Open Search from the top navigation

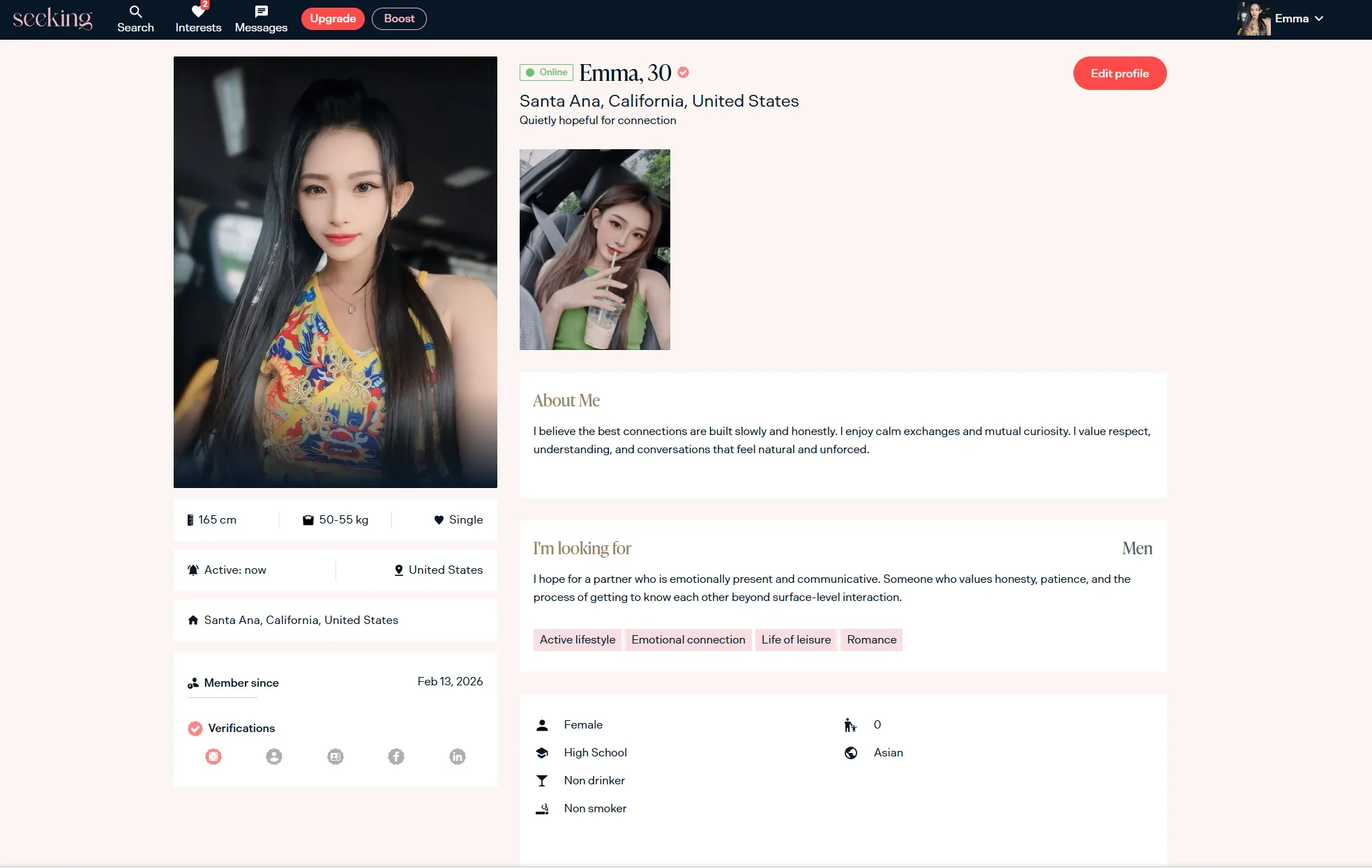point(135,19)
